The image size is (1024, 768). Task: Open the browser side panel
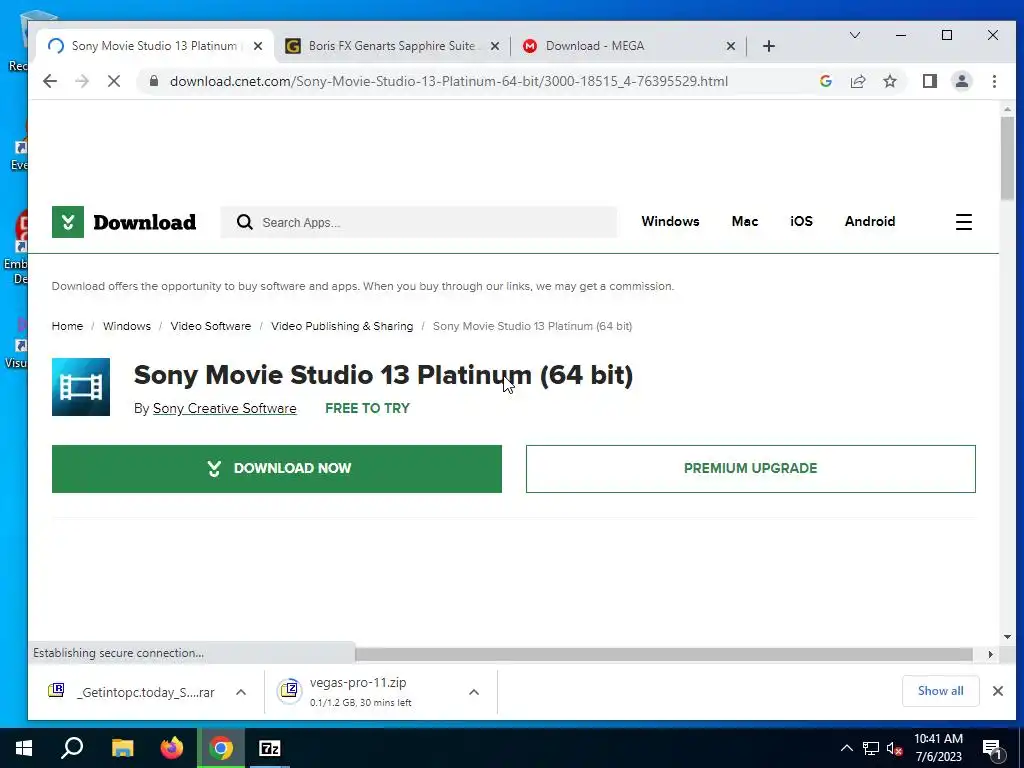click(930, 81)
